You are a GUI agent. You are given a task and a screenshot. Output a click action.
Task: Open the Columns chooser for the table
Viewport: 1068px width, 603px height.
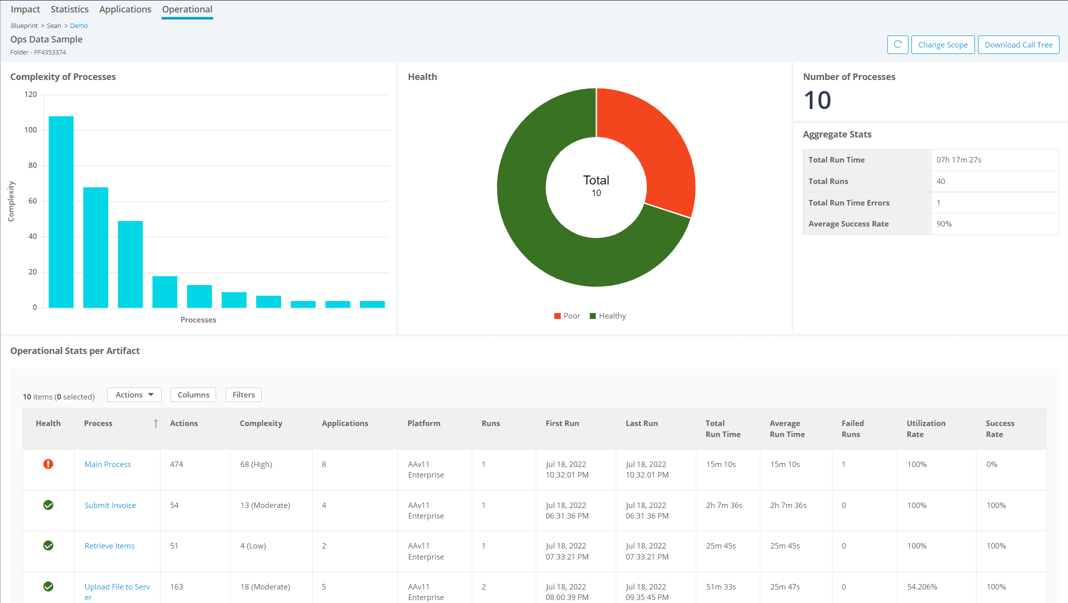(x=193, y=394)
